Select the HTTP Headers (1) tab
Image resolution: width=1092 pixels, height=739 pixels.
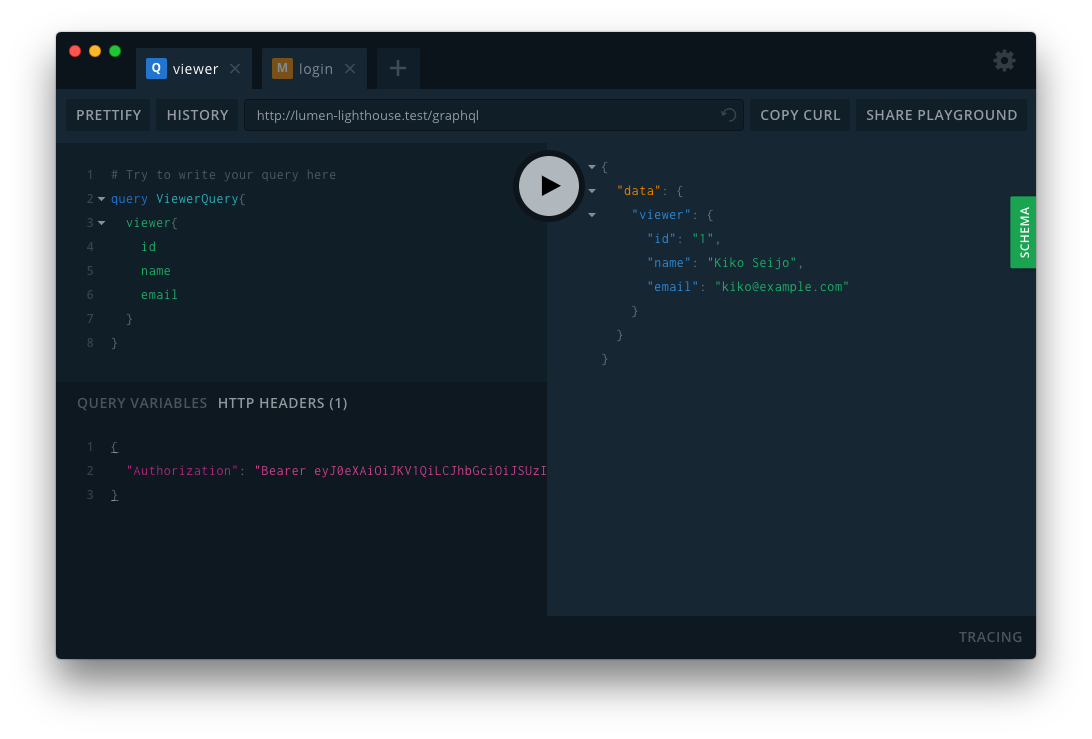coord(283,403)
